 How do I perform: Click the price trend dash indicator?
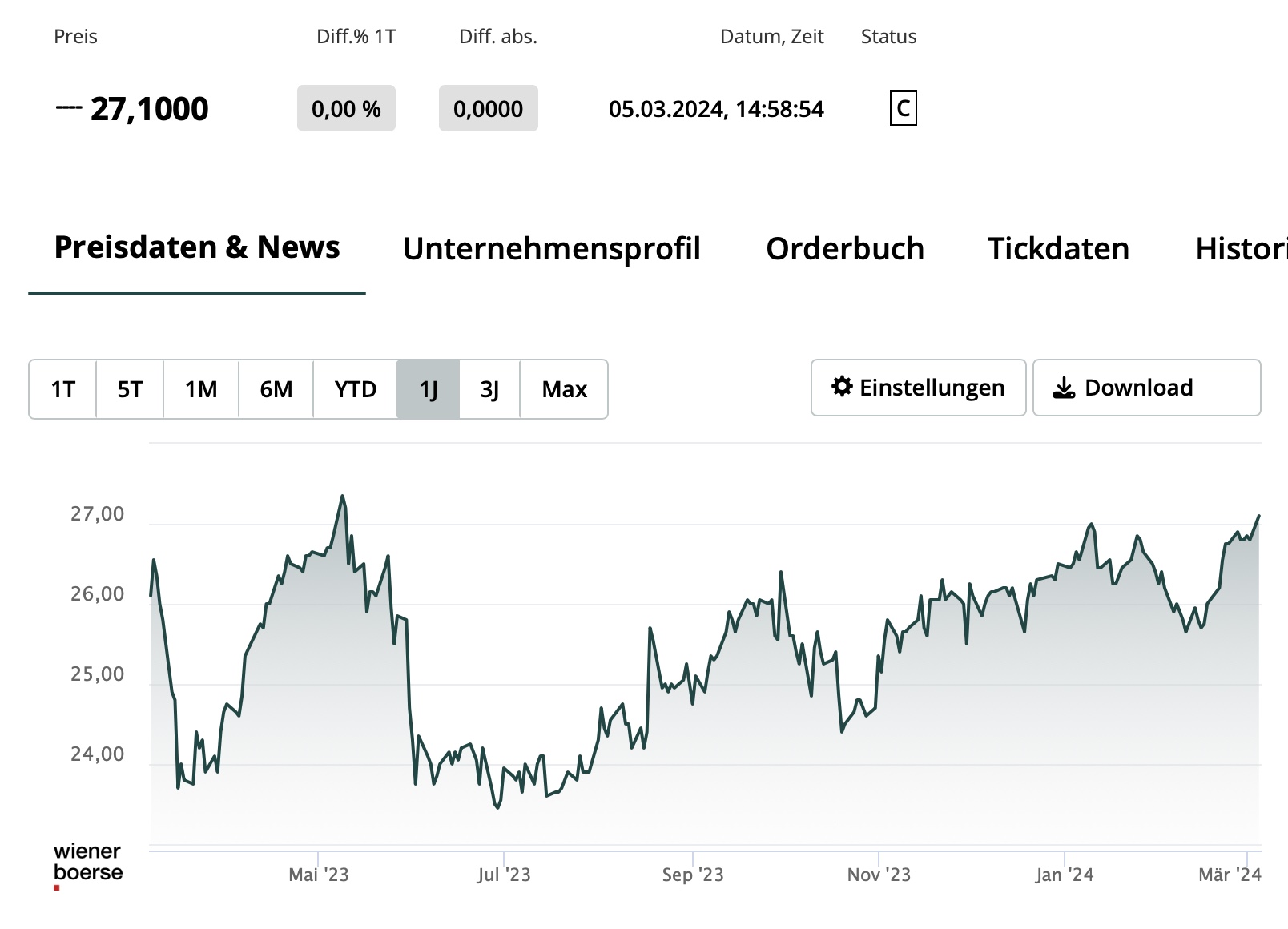click(x=69, y=108)
